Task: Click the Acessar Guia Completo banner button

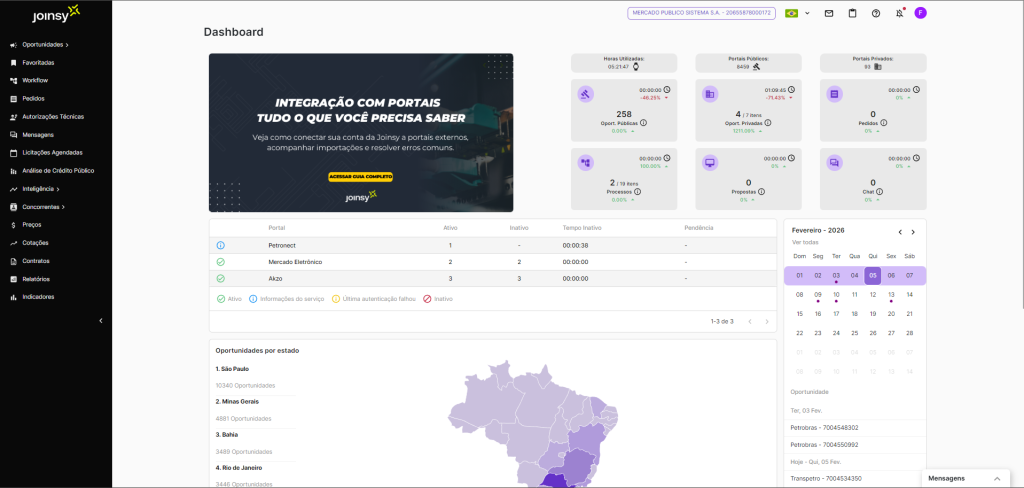Action: [360, 177]
